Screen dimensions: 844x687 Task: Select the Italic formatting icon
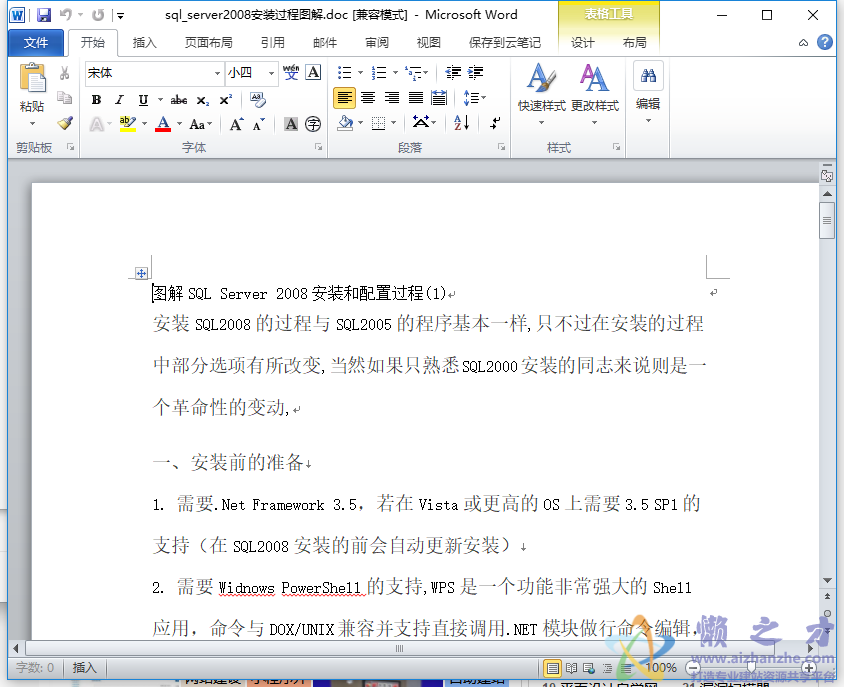[x=119, y=99]
